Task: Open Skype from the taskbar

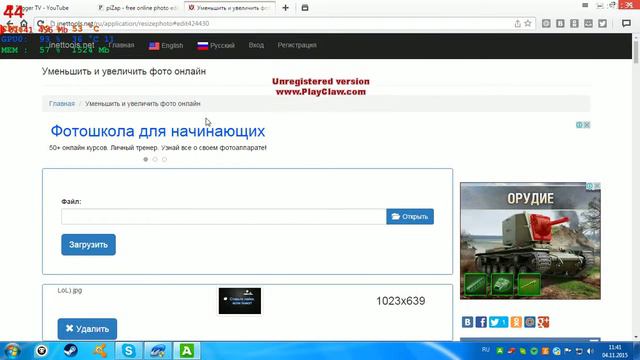Action: point(128,351)
